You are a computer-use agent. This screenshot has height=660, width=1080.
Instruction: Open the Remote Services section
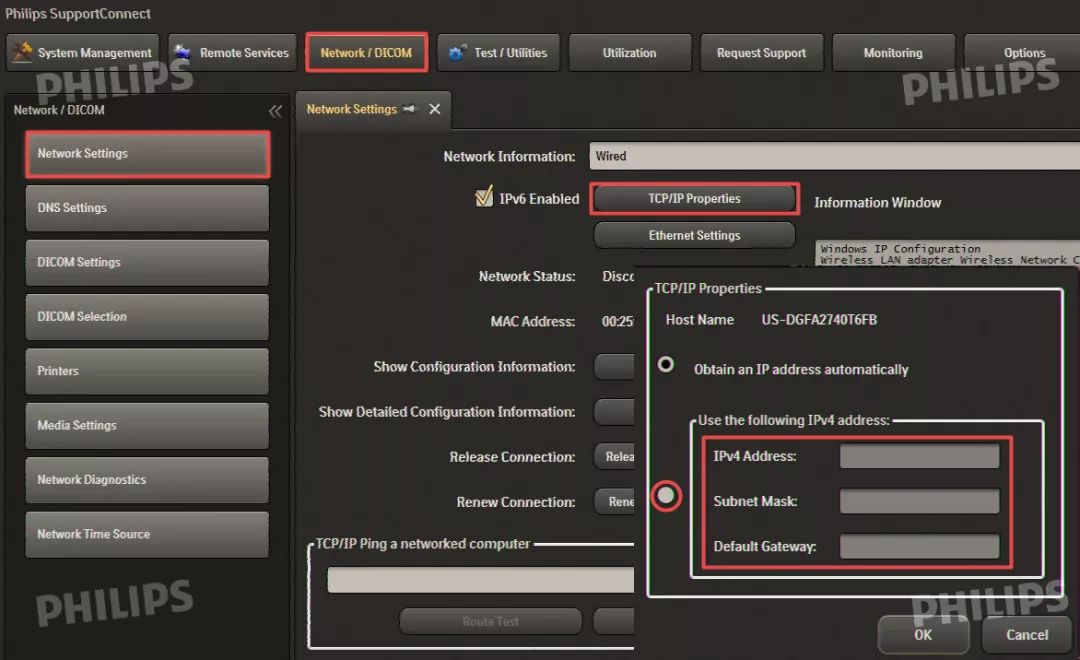232,53
